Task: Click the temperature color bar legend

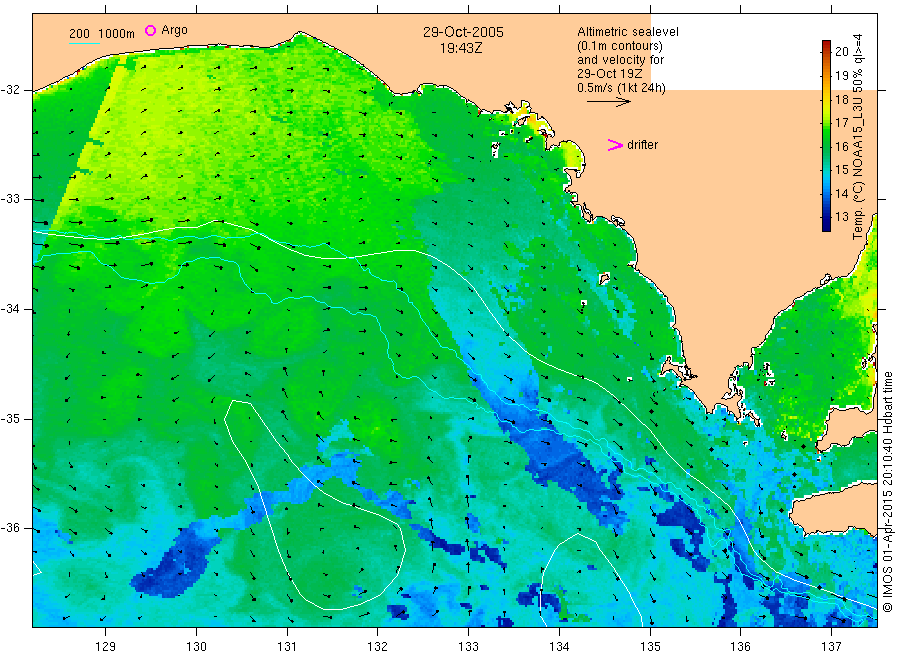Action: point(826,136)
